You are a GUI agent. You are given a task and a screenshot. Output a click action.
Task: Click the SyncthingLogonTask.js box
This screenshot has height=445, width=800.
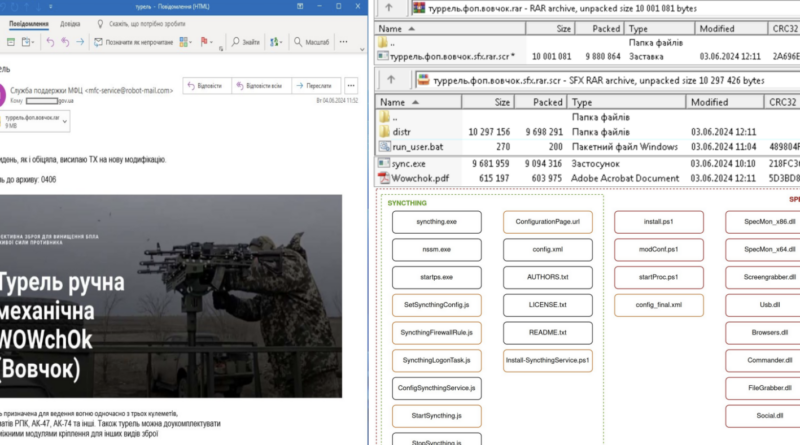pos(436,360)
